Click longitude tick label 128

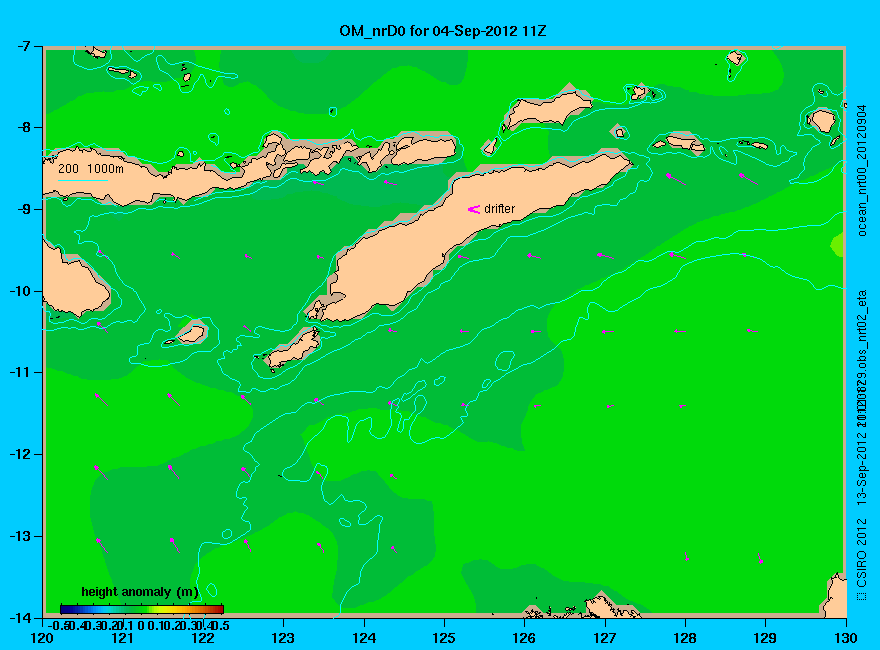tap(685, 638)
